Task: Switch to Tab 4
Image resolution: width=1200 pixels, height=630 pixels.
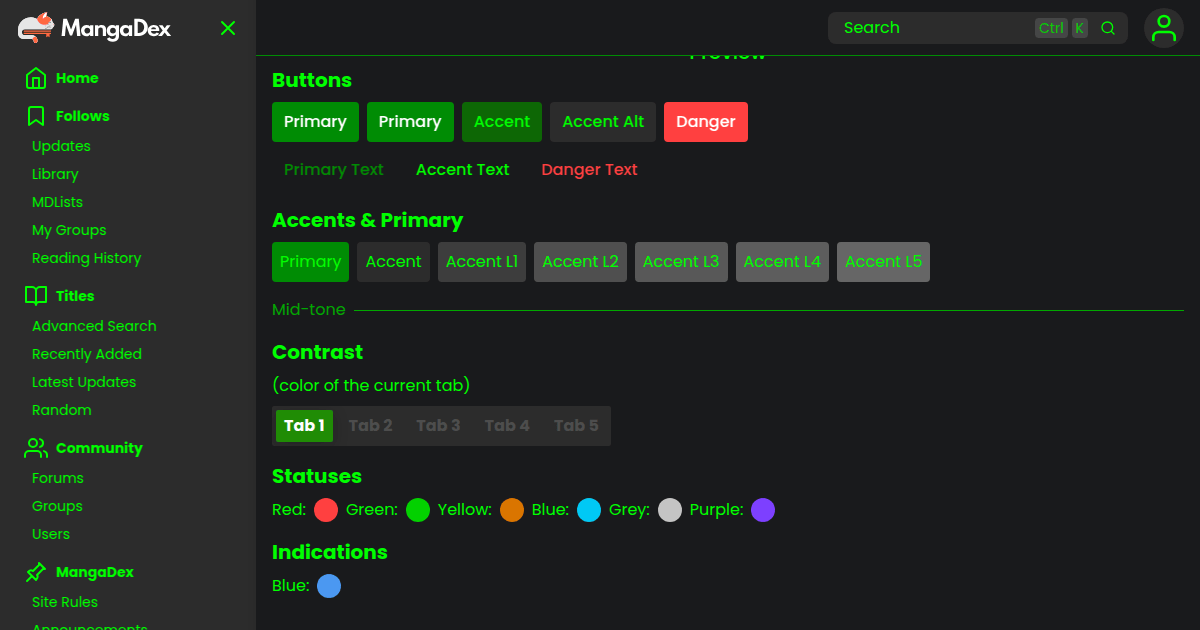Action: coord(507,426)
